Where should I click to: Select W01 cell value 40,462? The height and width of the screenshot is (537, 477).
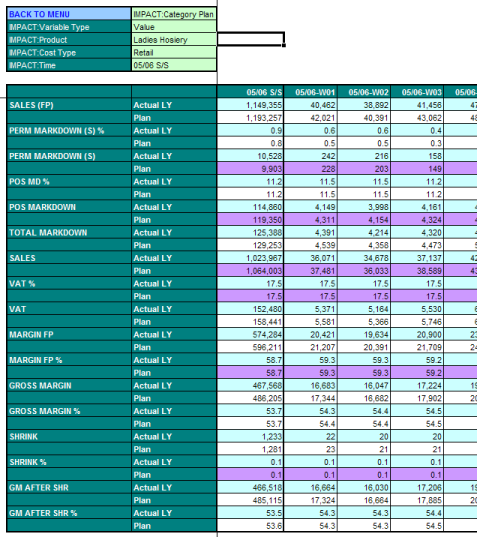click(311, 105)
